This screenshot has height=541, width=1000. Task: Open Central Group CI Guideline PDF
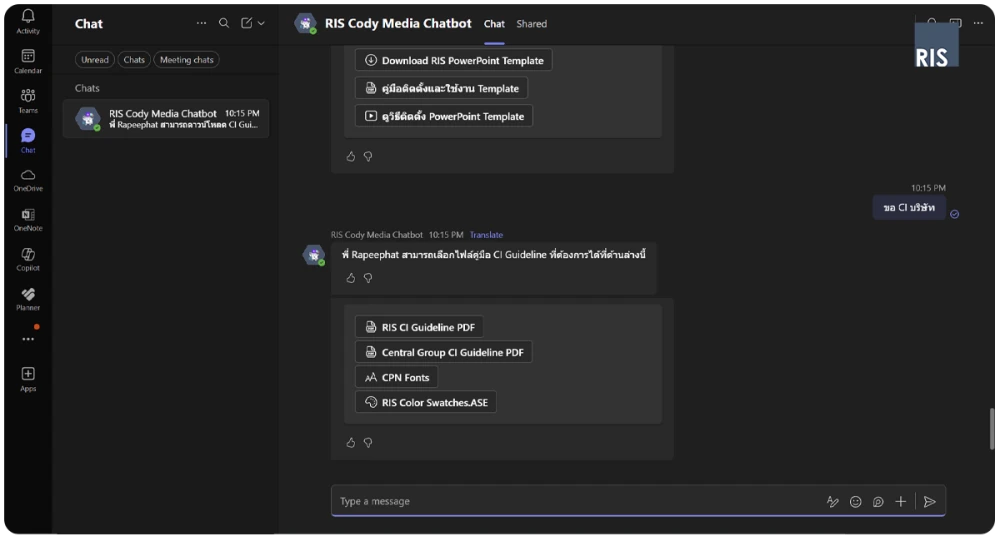coord(443,352)
